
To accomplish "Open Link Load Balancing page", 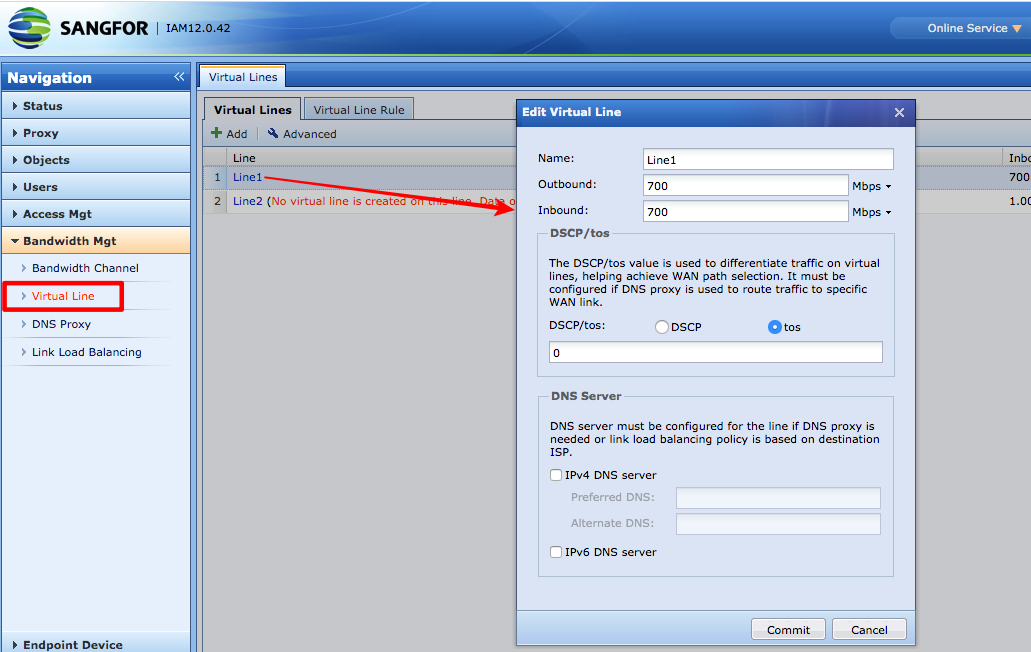I will (86, 352).
